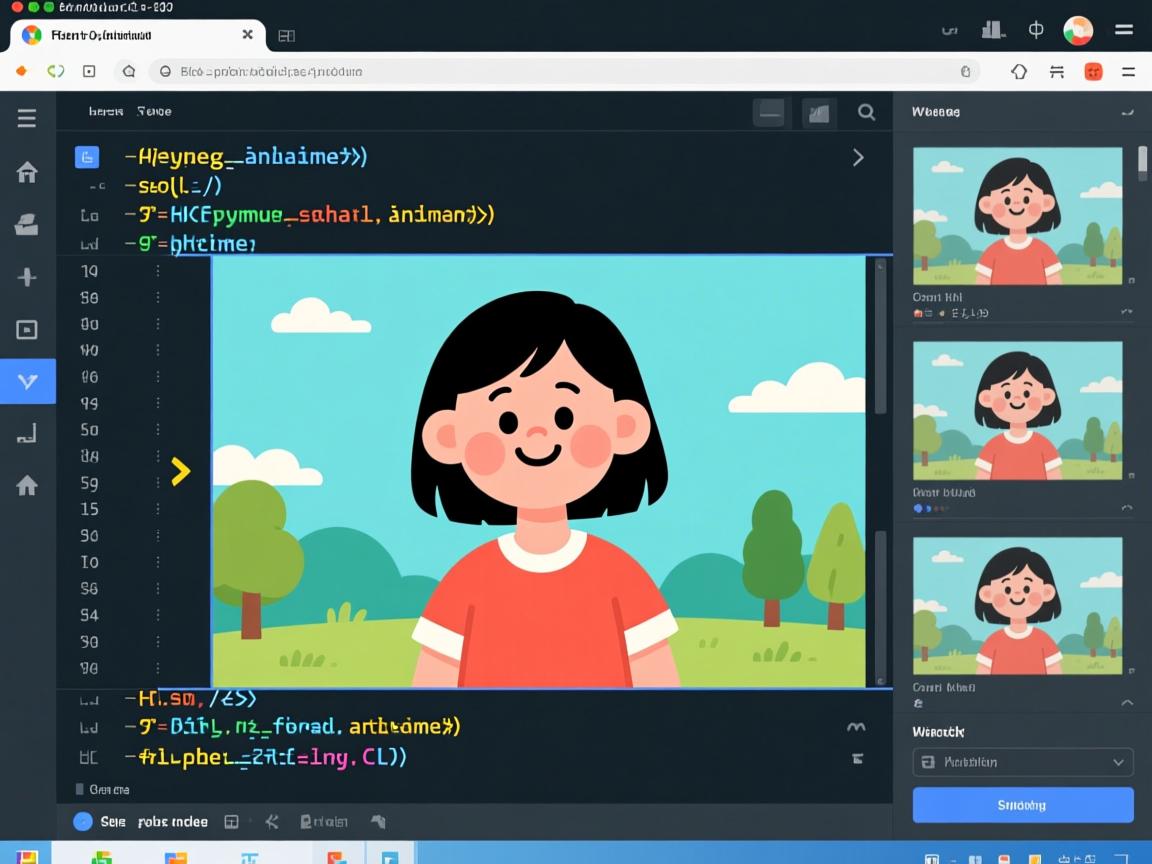Expand the chevron right of the first code line
Viewport: 1152px width, 864px height.
[x=857, y=157]
